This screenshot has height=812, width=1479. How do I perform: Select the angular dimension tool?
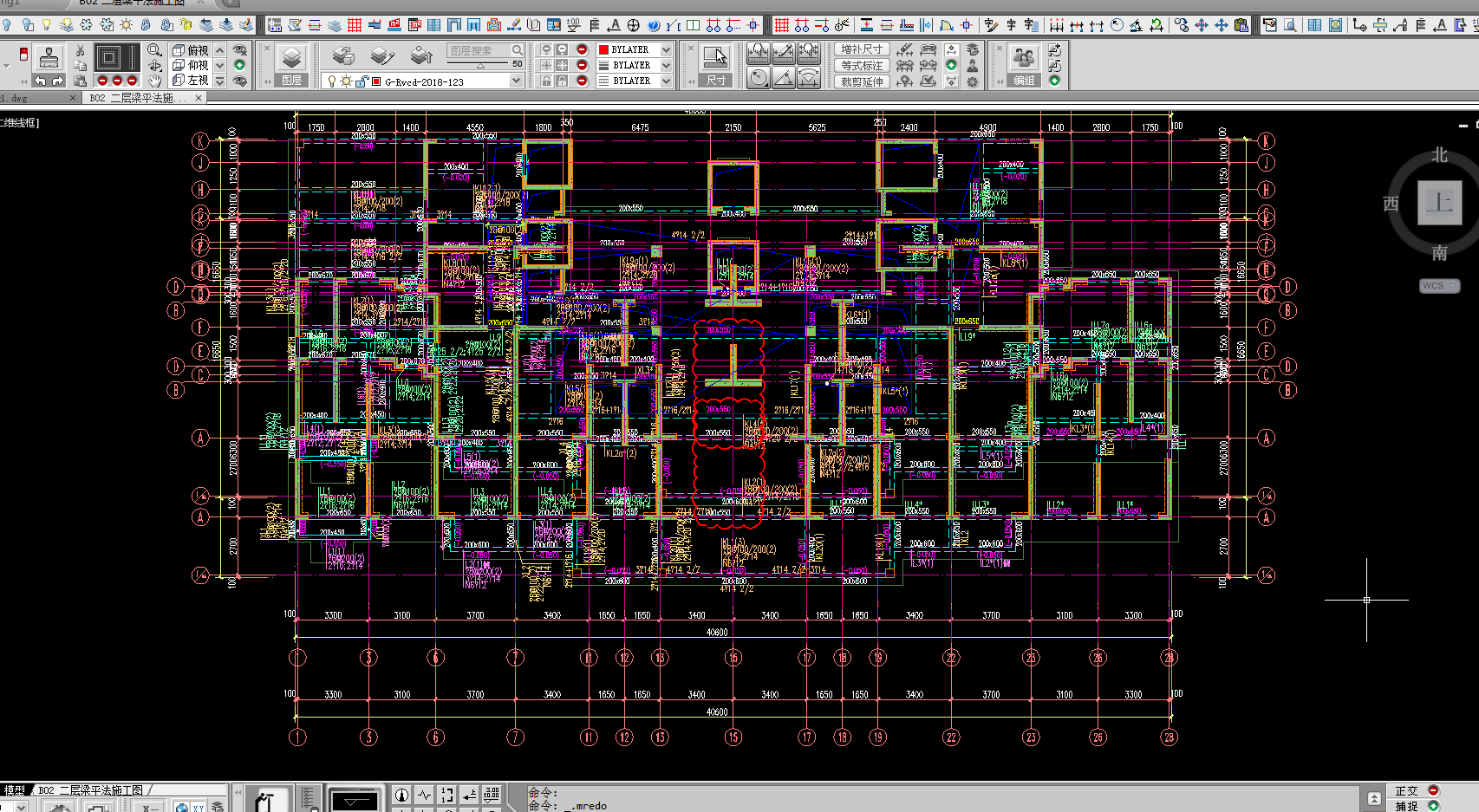(x=784, y=78)
